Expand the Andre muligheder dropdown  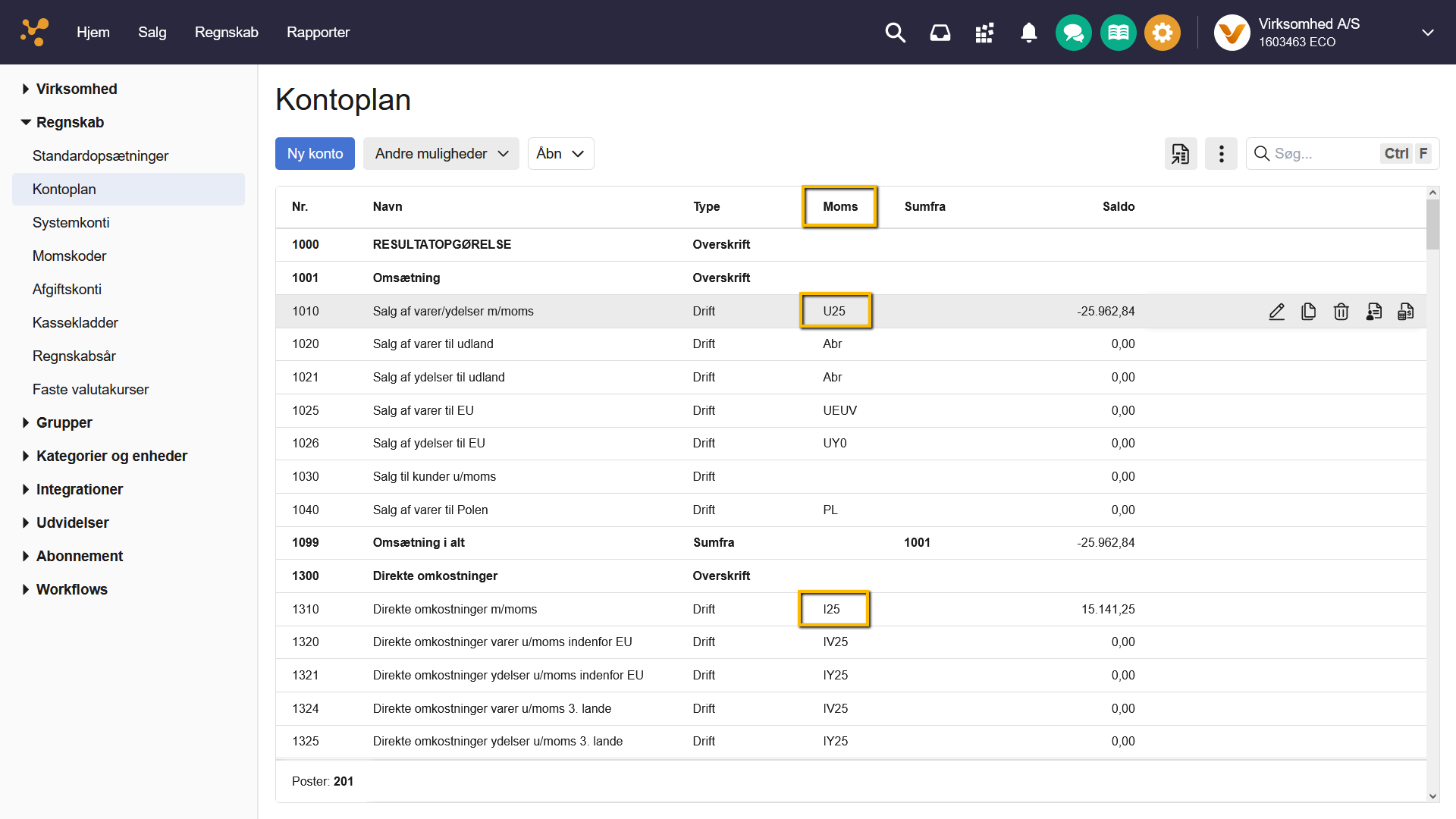pos(441,154)
